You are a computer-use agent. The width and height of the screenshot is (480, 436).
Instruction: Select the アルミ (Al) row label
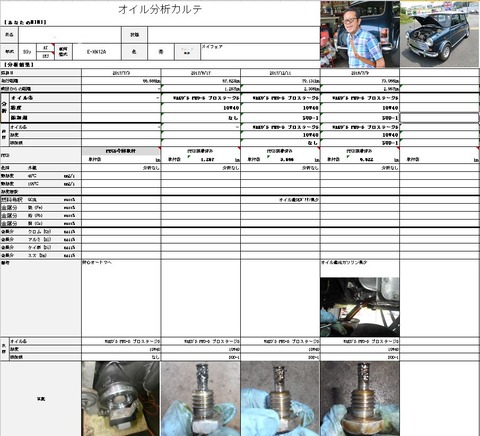click(x=40, y=240)
